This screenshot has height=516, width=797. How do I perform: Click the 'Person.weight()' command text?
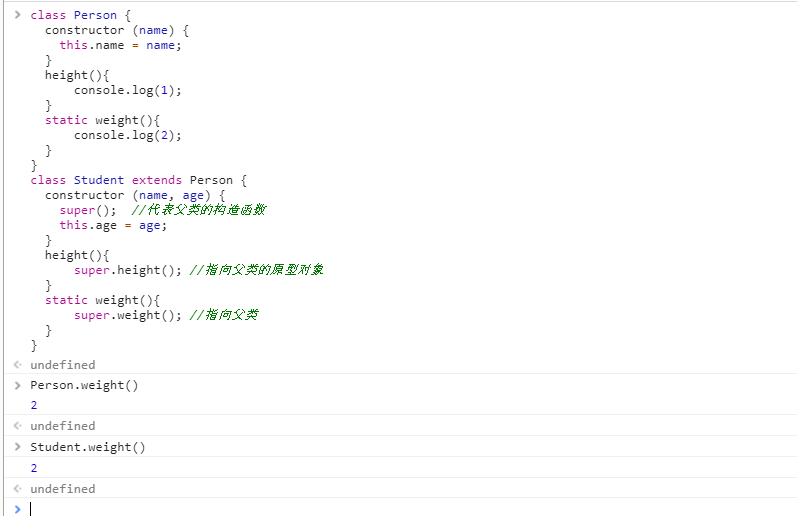click(84, 385)
